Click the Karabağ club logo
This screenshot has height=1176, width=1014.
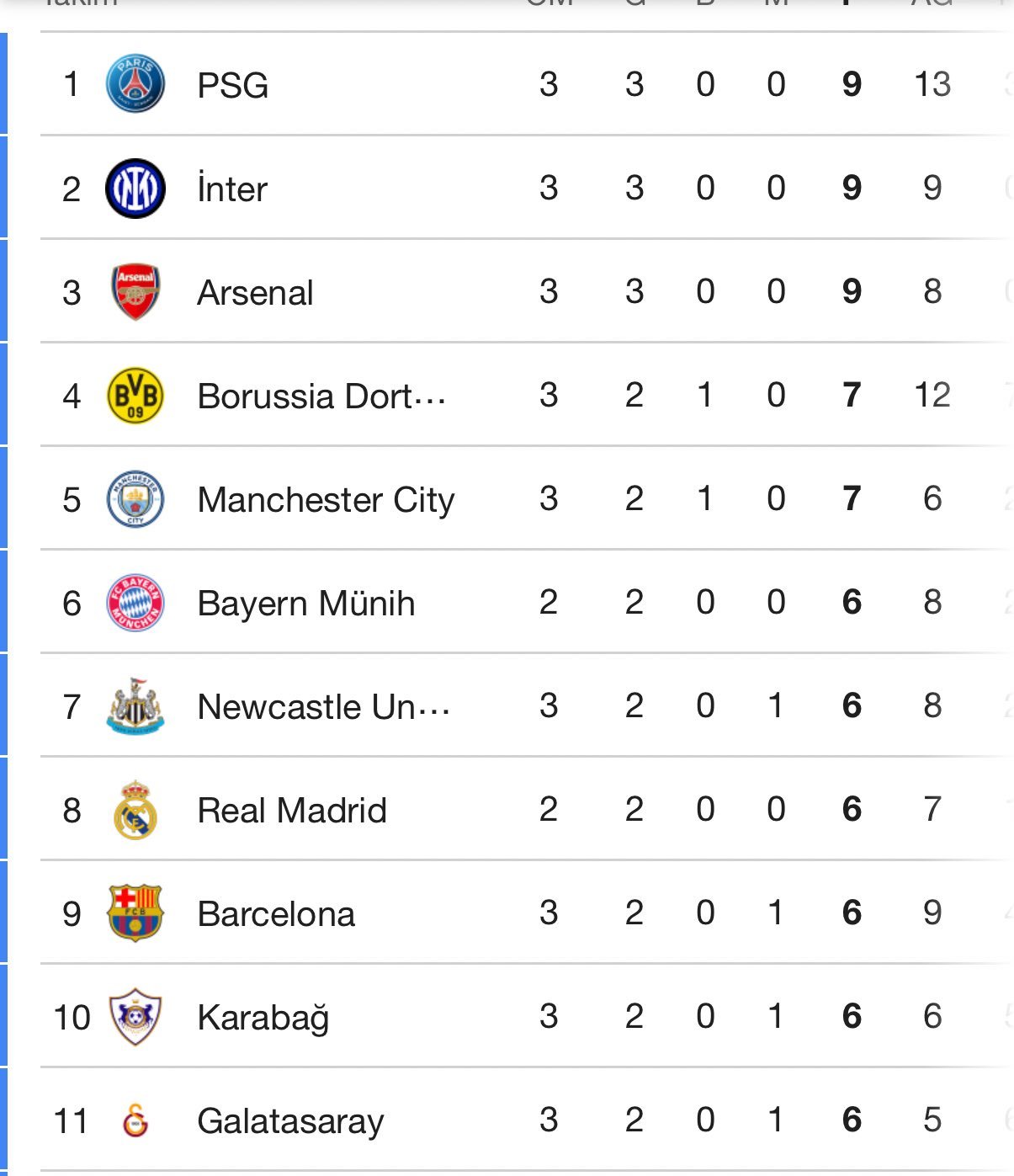(135, 1017)
